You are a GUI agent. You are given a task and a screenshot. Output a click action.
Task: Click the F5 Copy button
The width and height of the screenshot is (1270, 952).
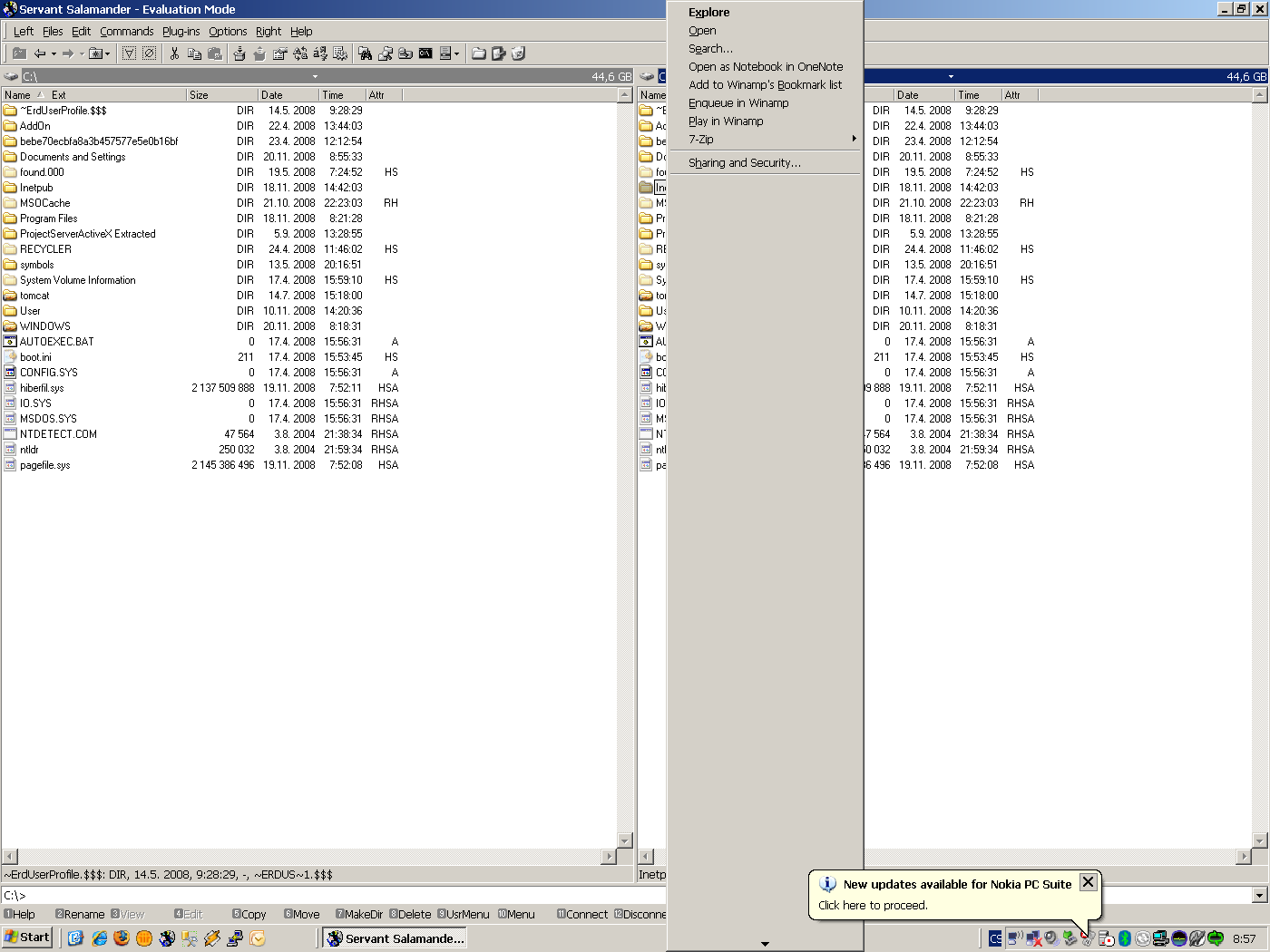click(249, 914)
